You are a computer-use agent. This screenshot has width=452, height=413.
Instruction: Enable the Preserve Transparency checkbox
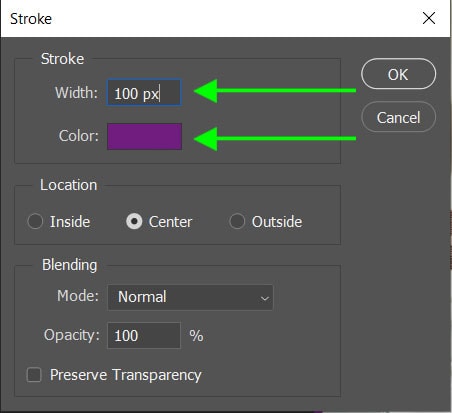pyautogui.click(x=34, y=375)
